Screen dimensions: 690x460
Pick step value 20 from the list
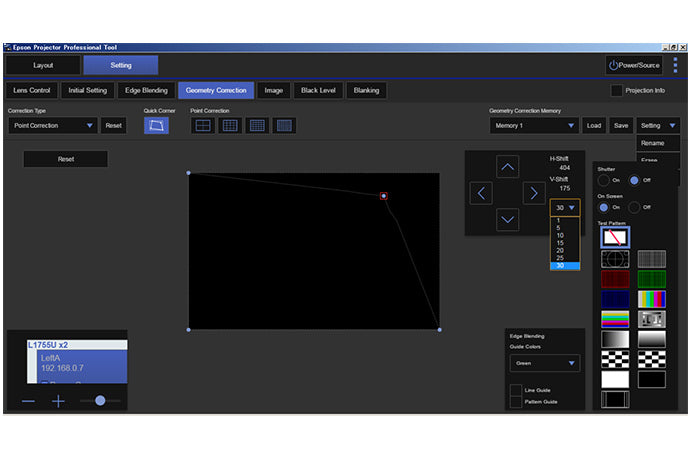pyautogui.click(x=565, y=250)
